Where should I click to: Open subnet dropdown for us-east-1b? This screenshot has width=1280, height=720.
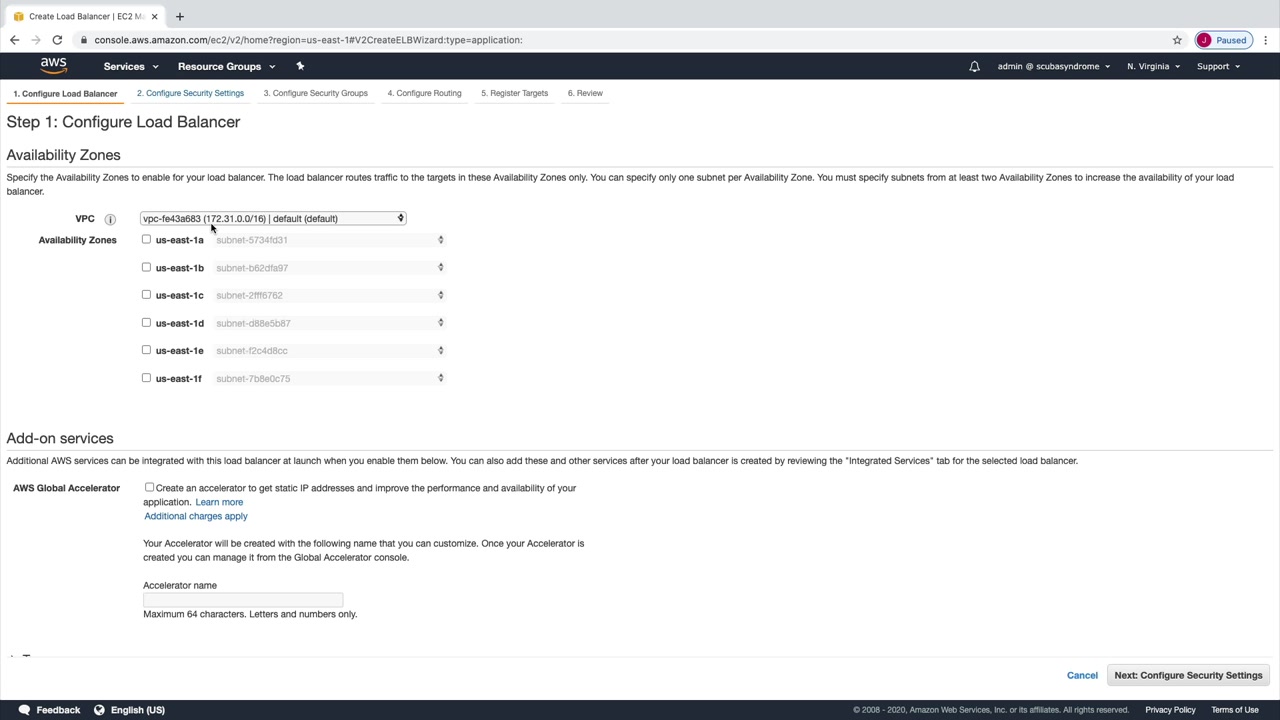[329, 268]
